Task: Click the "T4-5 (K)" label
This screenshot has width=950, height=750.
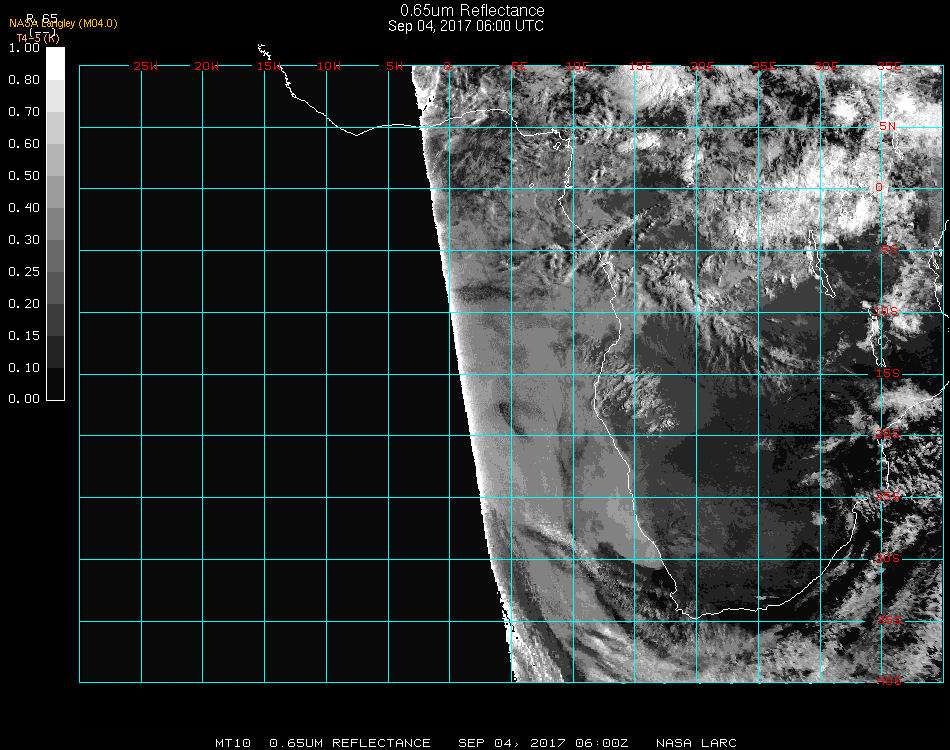Action: [38, 38]
